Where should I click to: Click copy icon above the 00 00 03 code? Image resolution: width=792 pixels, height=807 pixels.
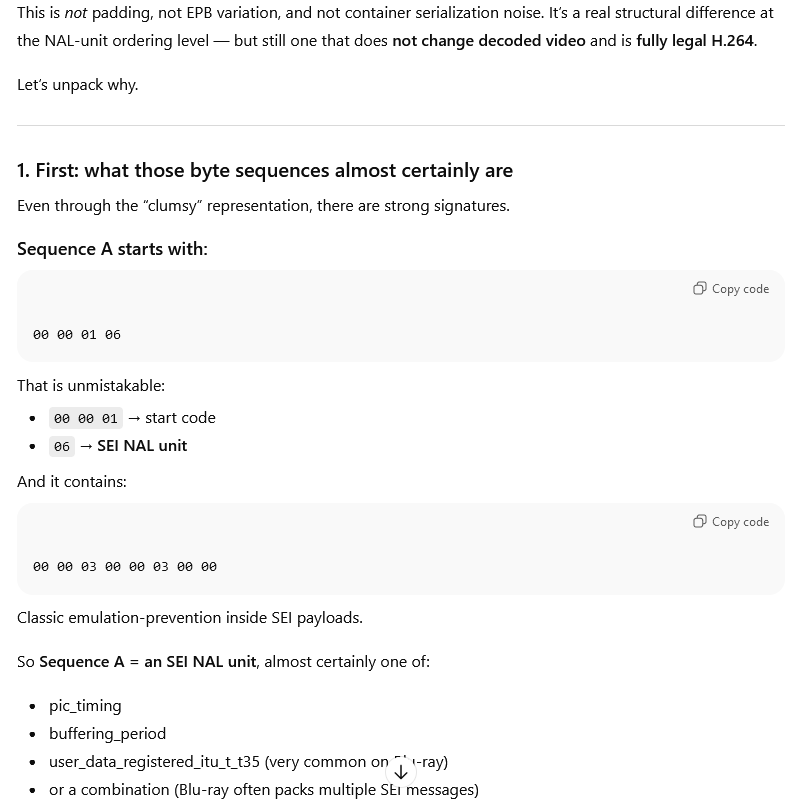(x=700, y=522)
